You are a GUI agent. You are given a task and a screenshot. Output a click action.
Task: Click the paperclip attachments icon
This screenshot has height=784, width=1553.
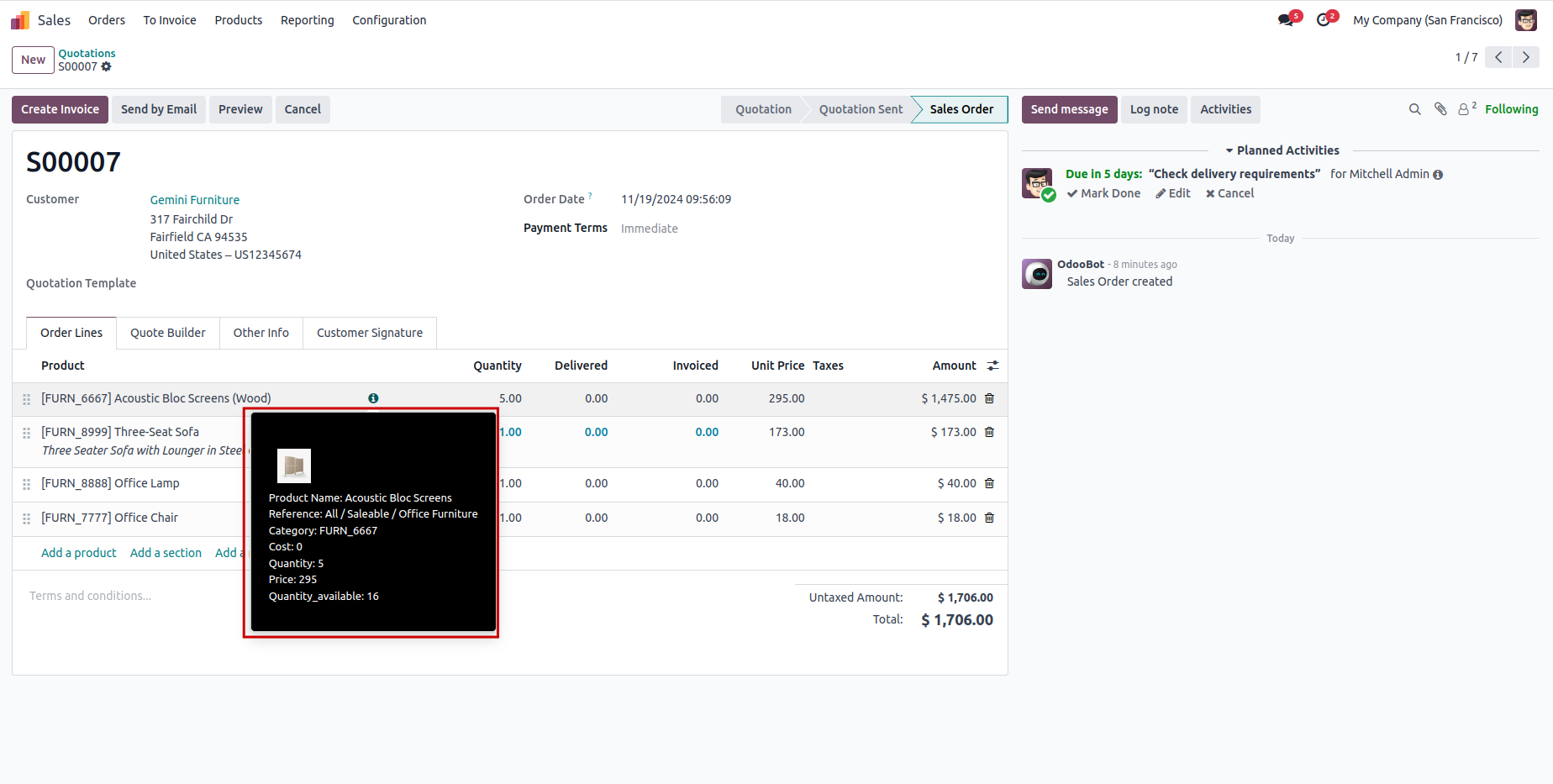pyautogui.click(x=1440, y=109)
